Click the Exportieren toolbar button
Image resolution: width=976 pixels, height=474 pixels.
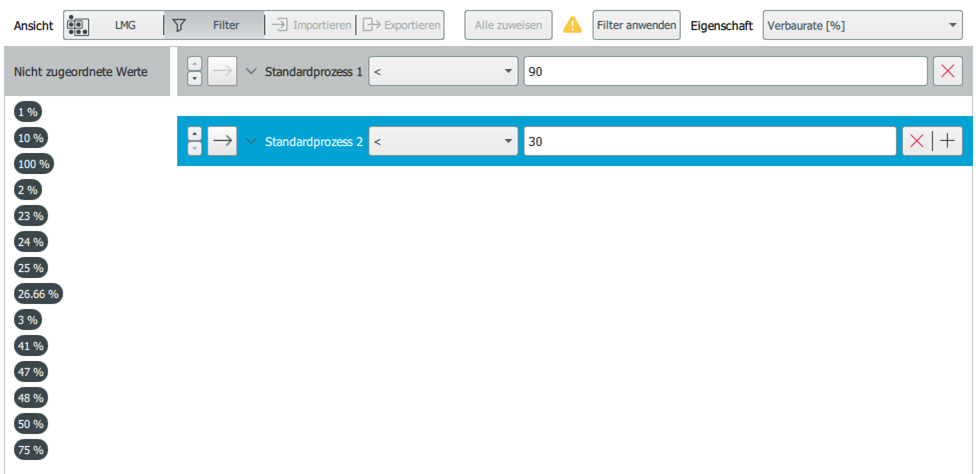tap(402, 25)
